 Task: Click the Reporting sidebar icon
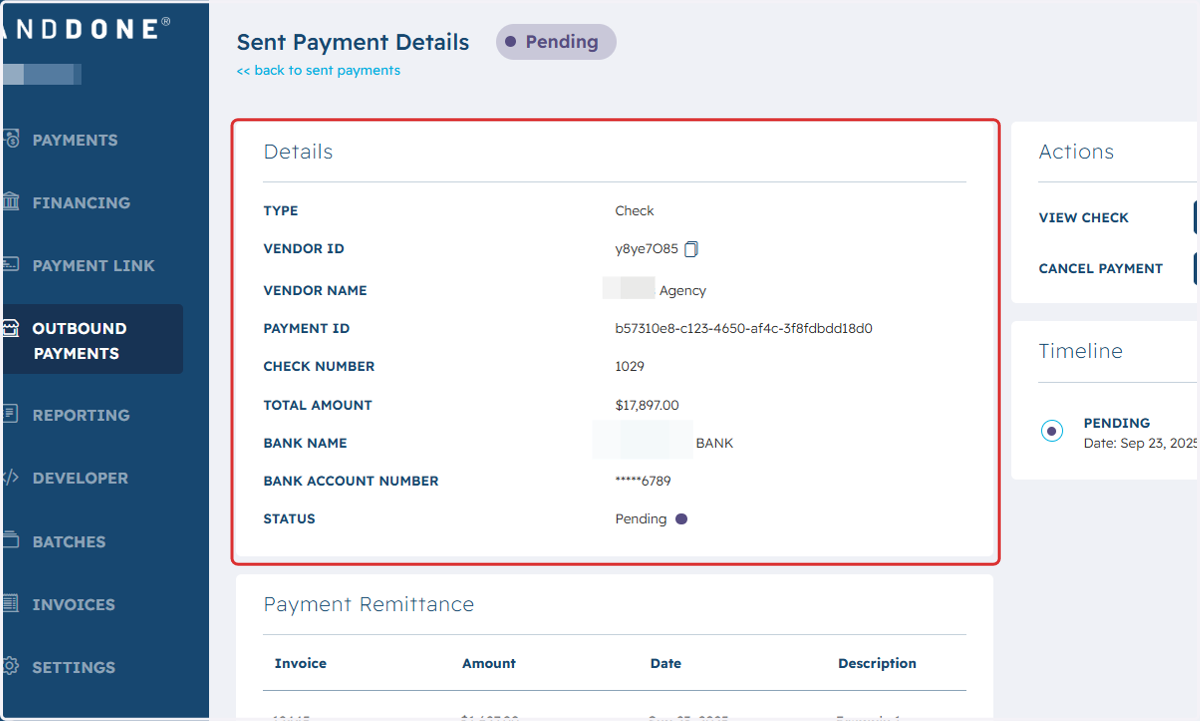click(11, 414)
